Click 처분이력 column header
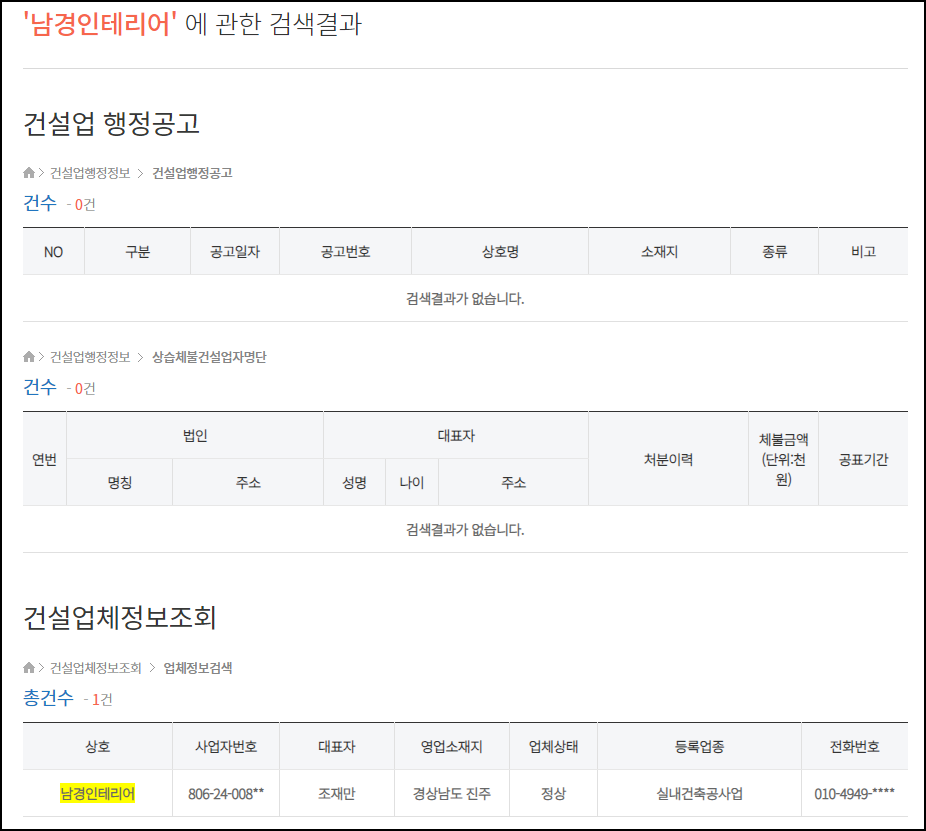The image size is (926, 831). [669, 459]
